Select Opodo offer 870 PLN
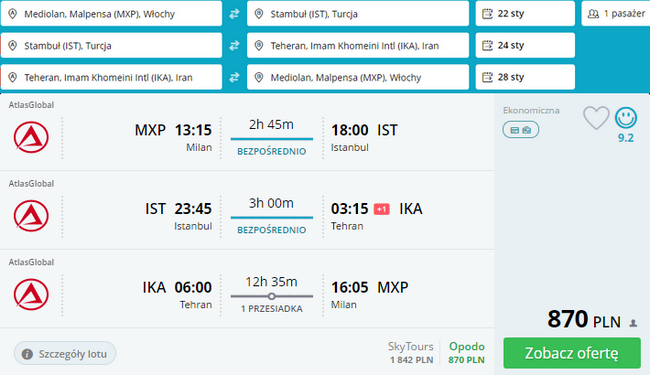Image resolution: width=650 pixels, height=375 pixels. (466, 353)
